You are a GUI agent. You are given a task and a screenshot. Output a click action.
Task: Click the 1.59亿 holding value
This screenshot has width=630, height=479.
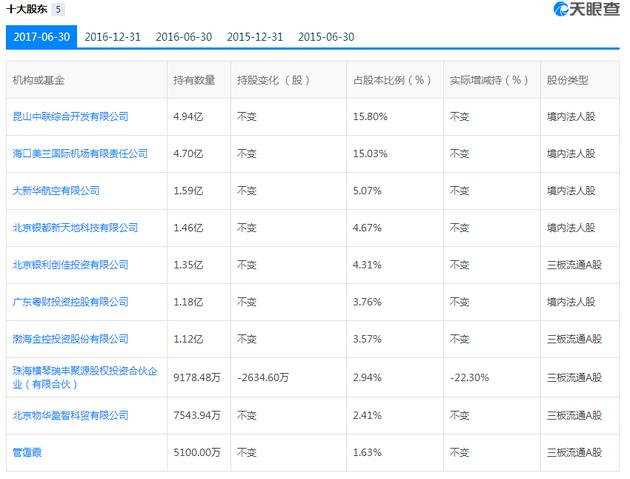[188, 190]
